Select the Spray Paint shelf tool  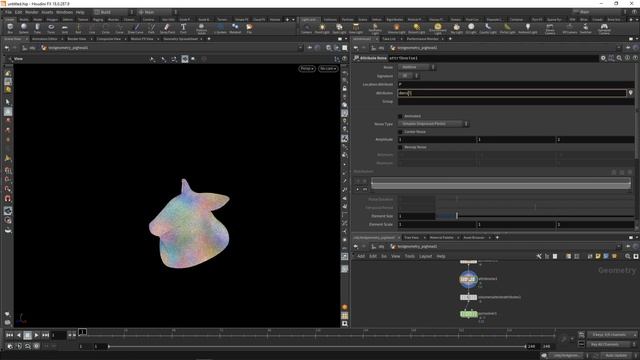click(167, 28)
